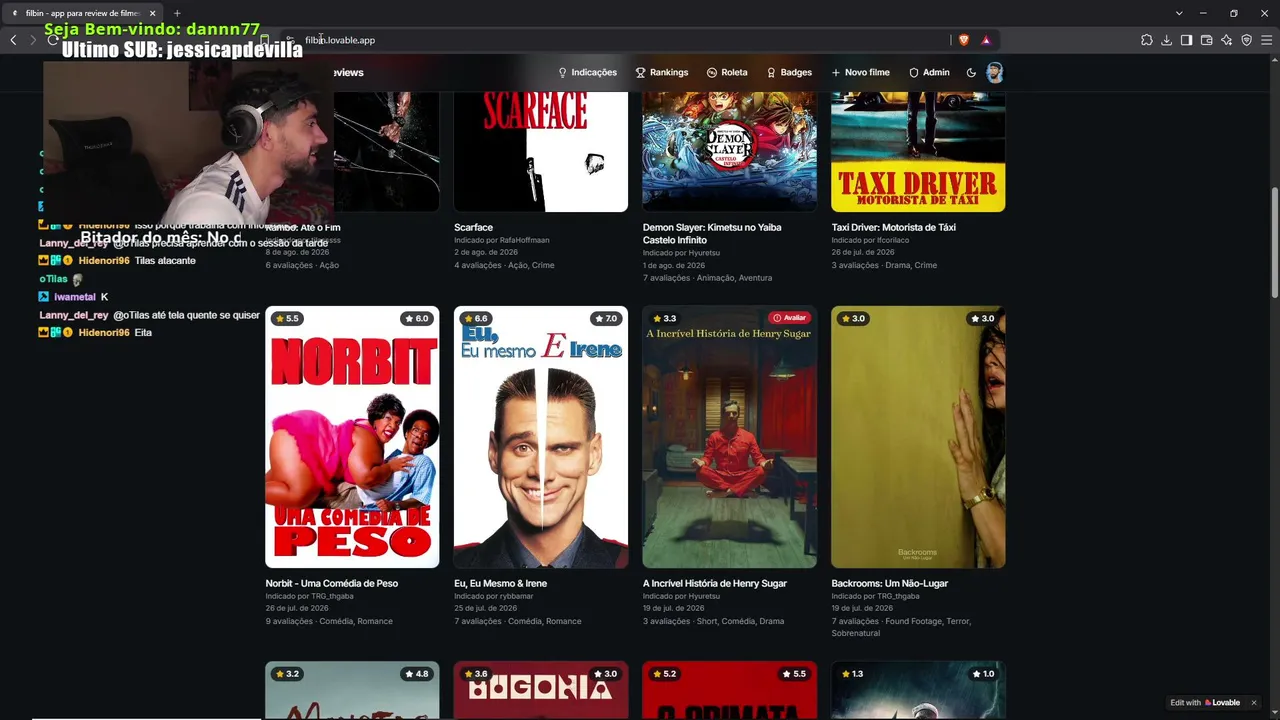1280x720 pixels.
Task: Close the filbin browser tab
Action: (153, 13)
